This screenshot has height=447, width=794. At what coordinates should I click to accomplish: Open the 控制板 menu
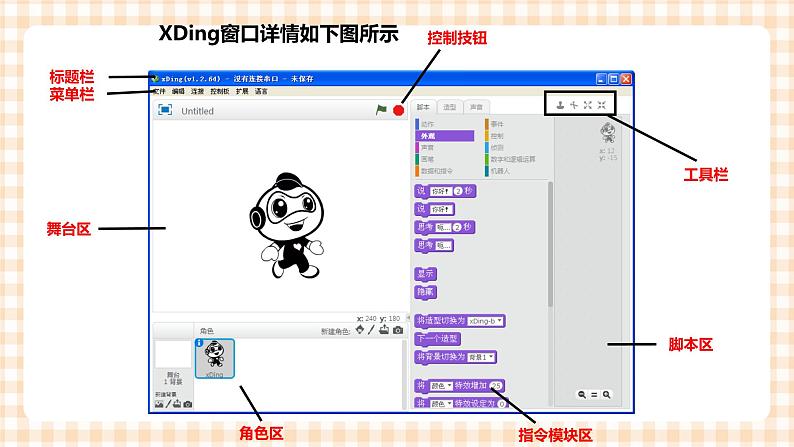point(220,92)
